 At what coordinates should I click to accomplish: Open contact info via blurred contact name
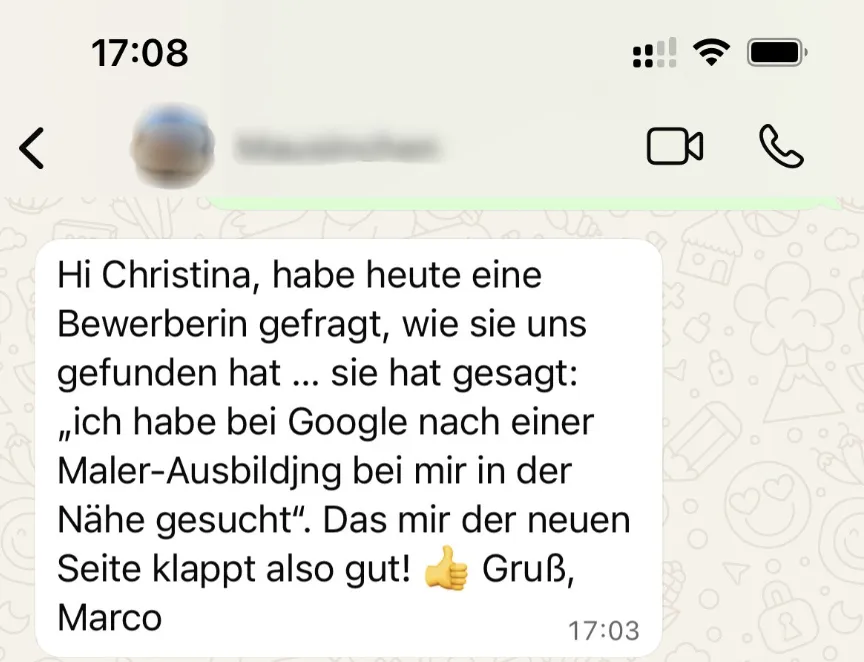[x=337, y=147]
